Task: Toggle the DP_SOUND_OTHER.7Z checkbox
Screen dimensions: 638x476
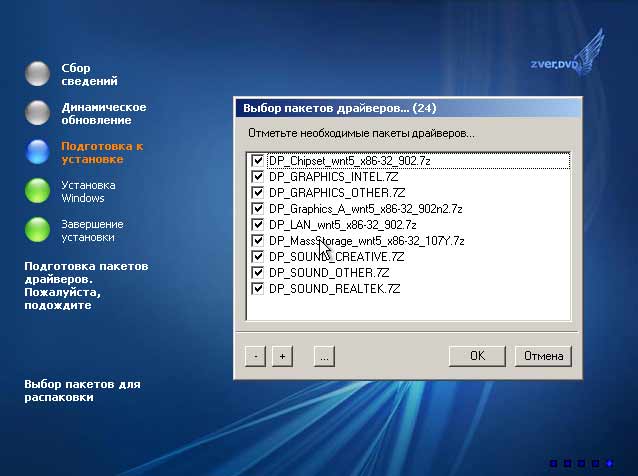Action: pos(258,272)
